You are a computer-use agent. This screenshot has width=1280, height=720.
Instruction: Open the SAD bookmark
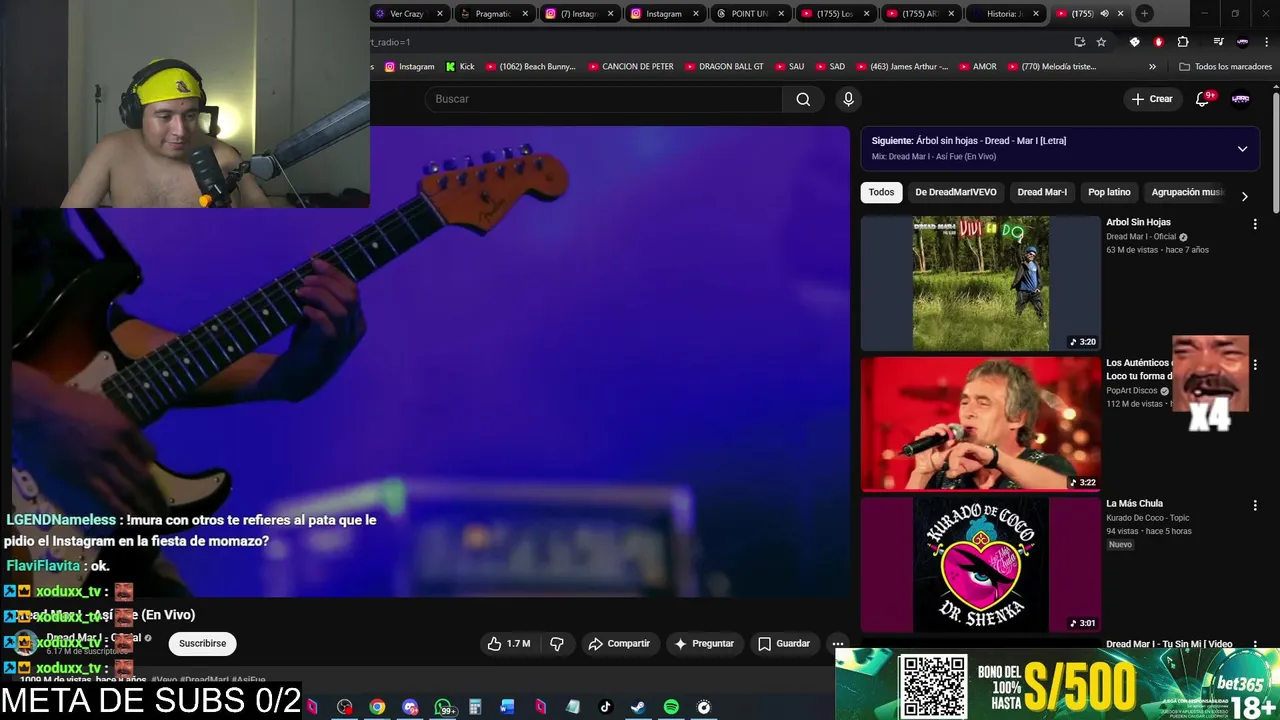tap(830, 66)
